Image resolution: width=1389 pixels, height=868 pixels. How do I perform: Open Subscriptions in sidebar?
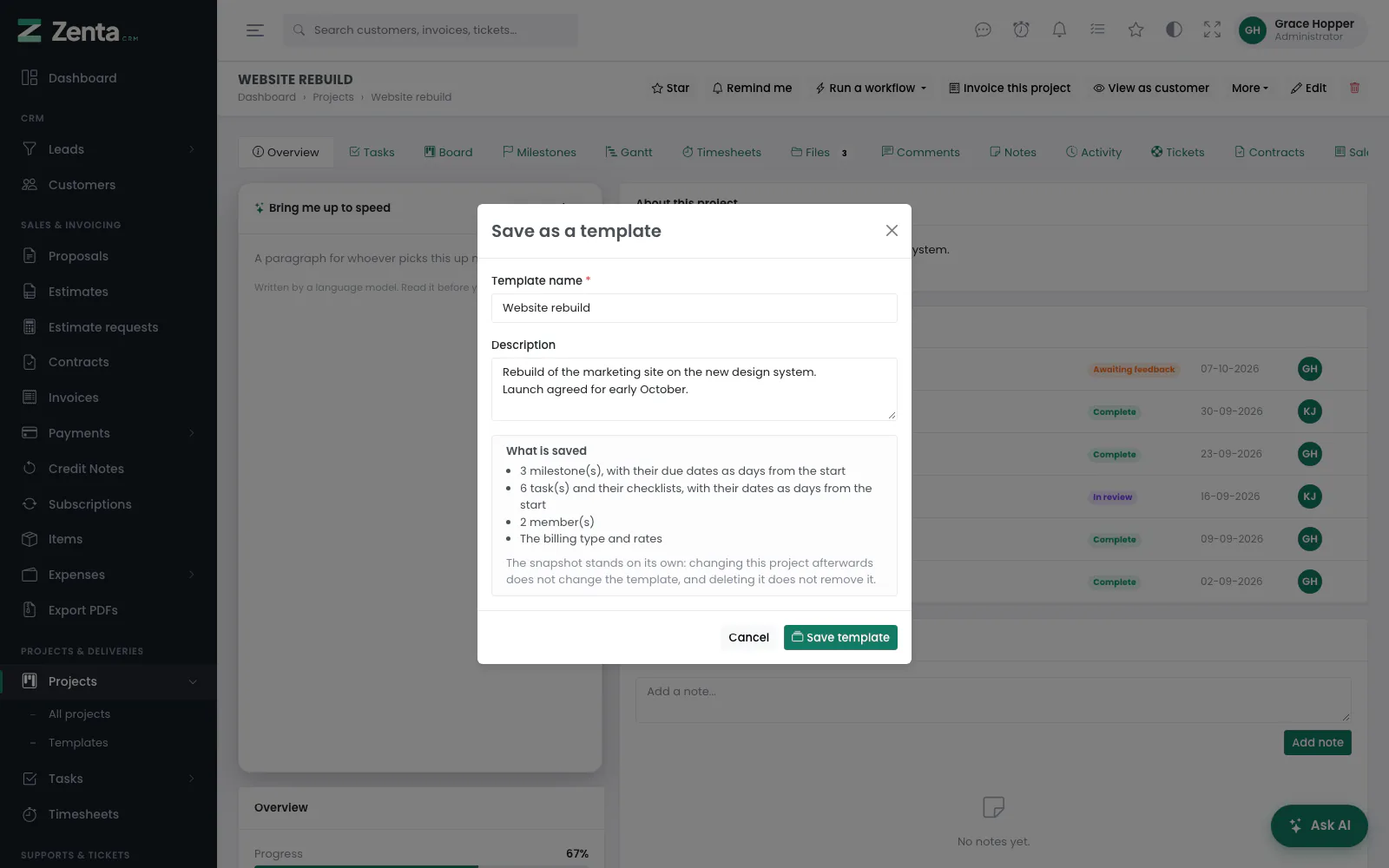pyautogui.click(x=109, y=504)
